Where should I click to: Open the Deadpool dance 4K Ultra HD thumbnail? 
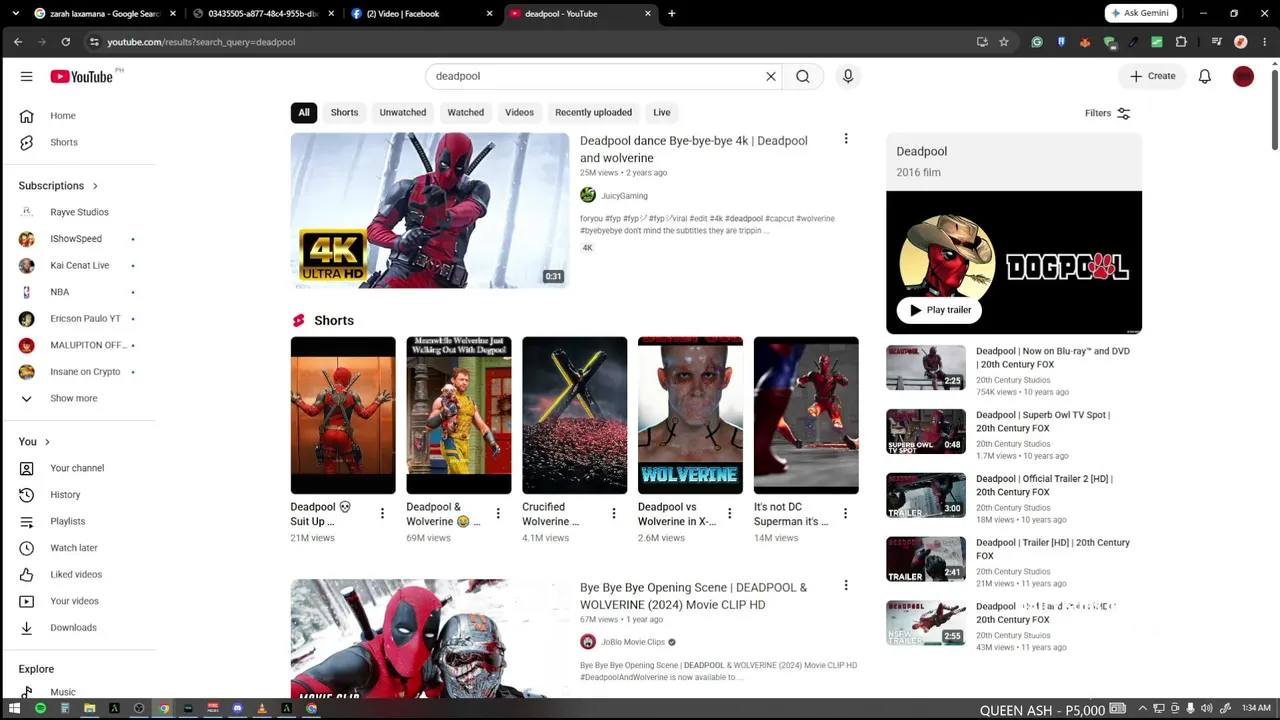[x=430, y=211]
